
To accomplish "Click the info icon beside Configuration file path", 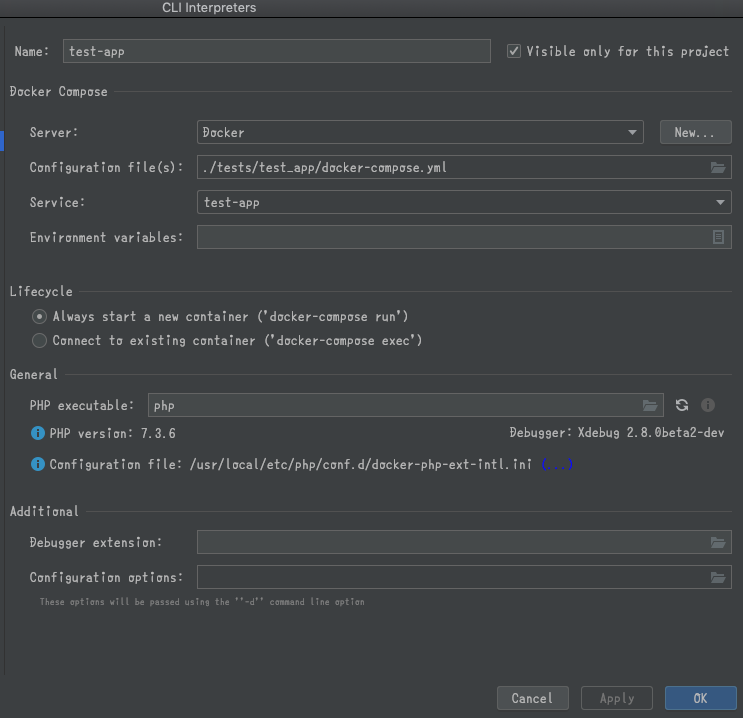I will point(38,464).
